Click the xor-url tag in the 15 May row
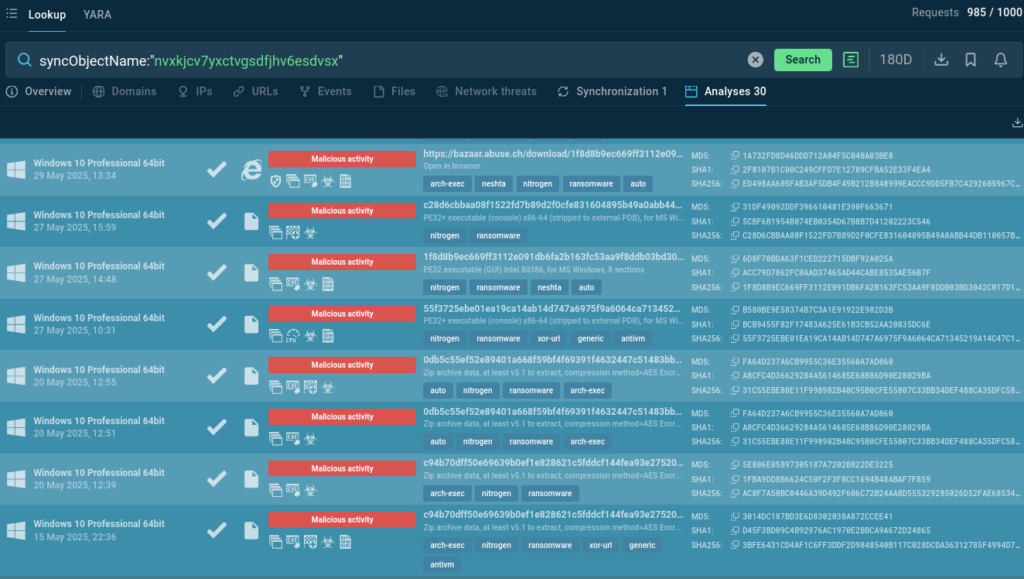 coord(600,545)
